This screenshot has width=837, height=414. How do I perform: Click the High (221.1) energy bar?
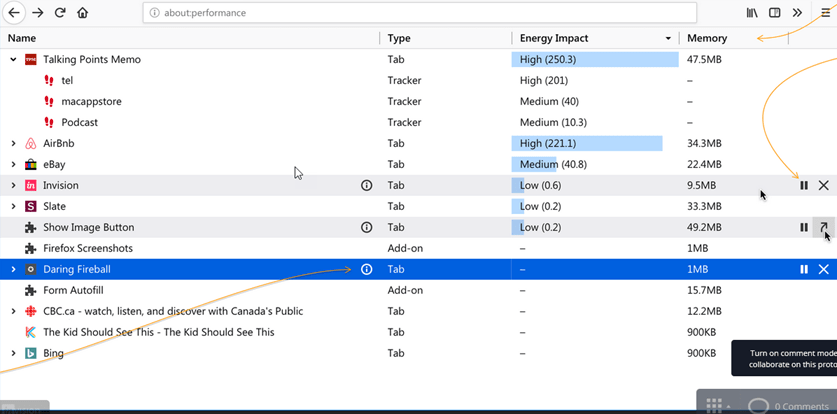pos(587,144)
